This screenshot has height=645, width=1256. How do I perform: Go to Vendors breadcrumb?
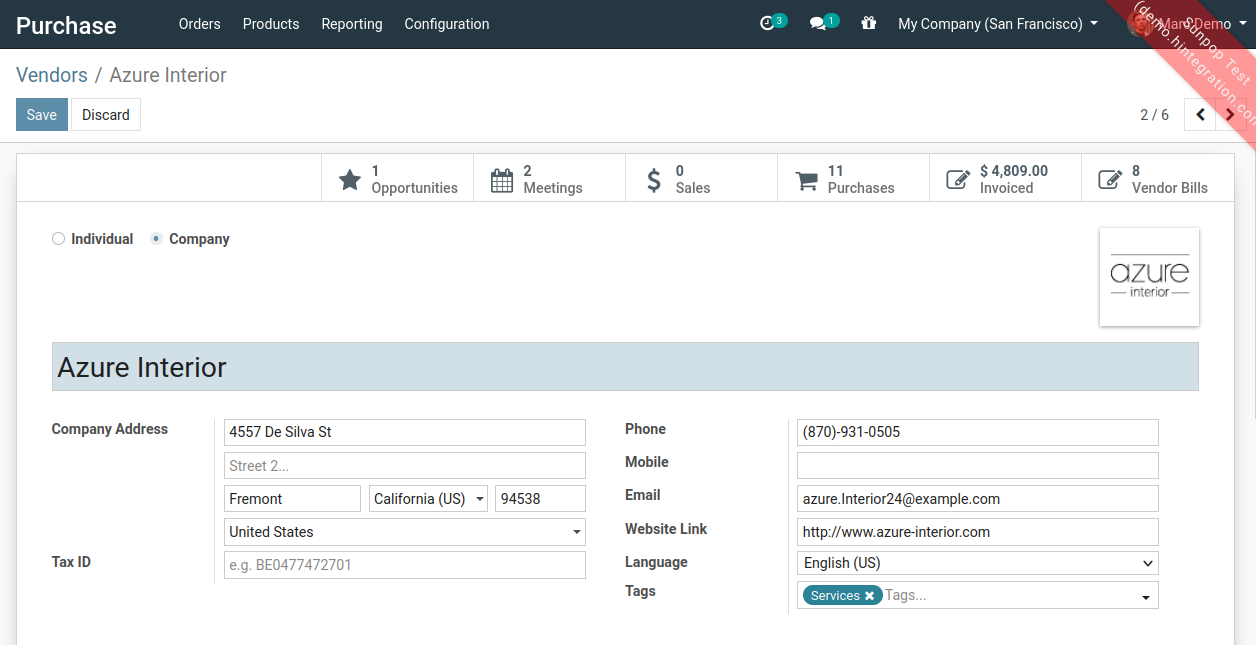click(52, 75)
